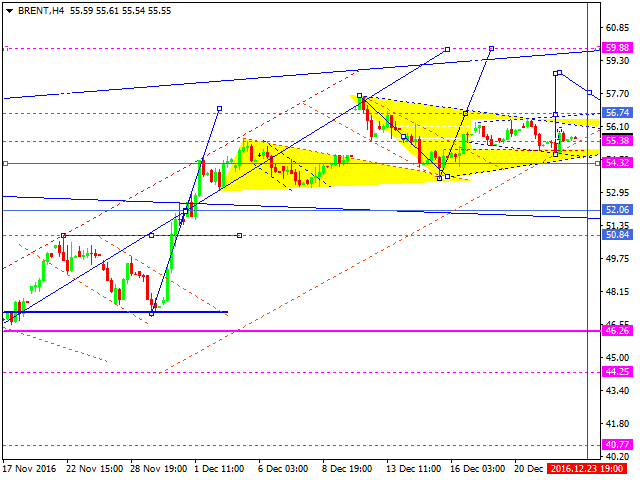Click the 57.70 price scale value
Viewport: 640px width, 480px height.
618,94
